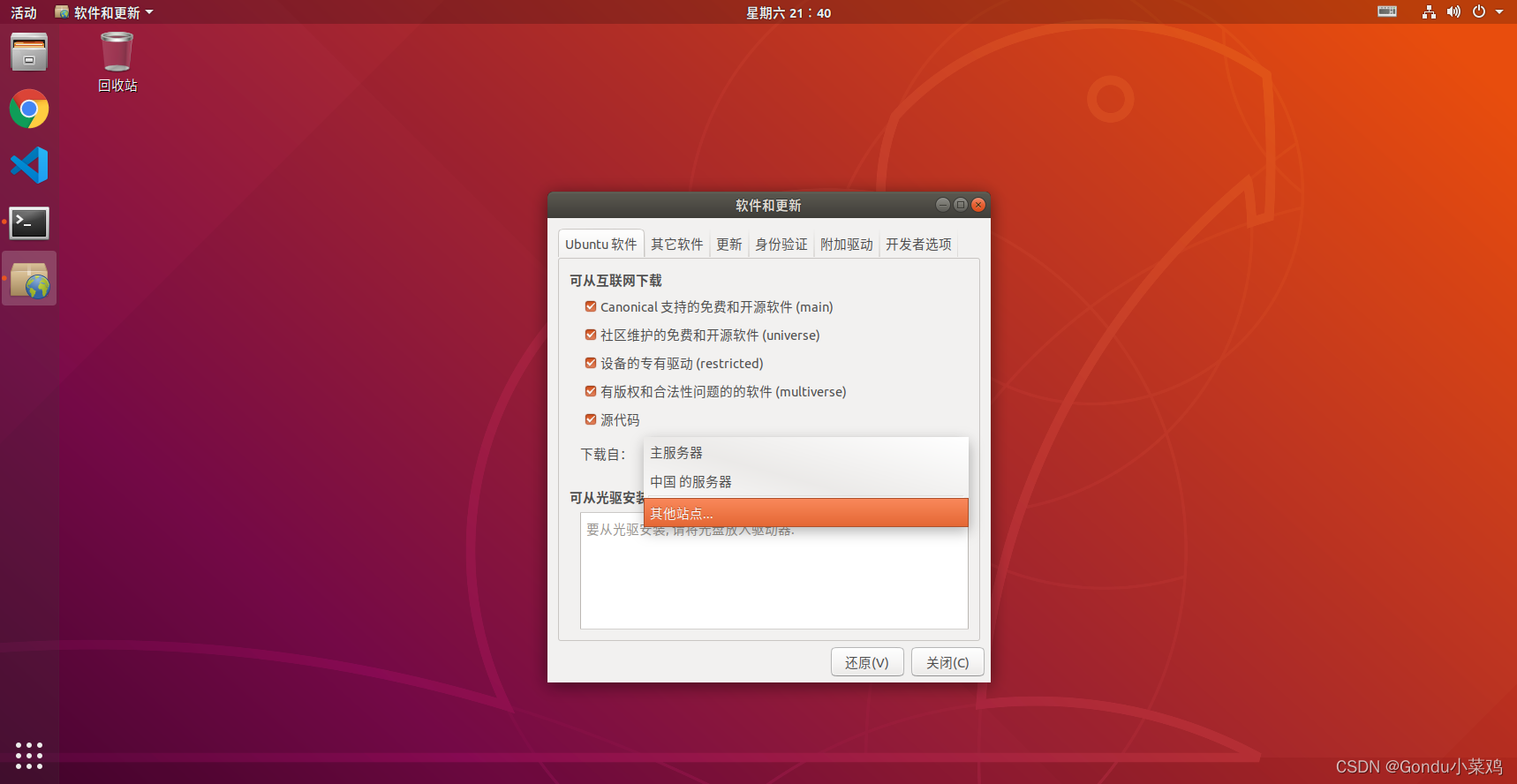Screen dimensions: 1517x784
Task: Open the 回收站 trash desktop icon
Action: (117, 62)
